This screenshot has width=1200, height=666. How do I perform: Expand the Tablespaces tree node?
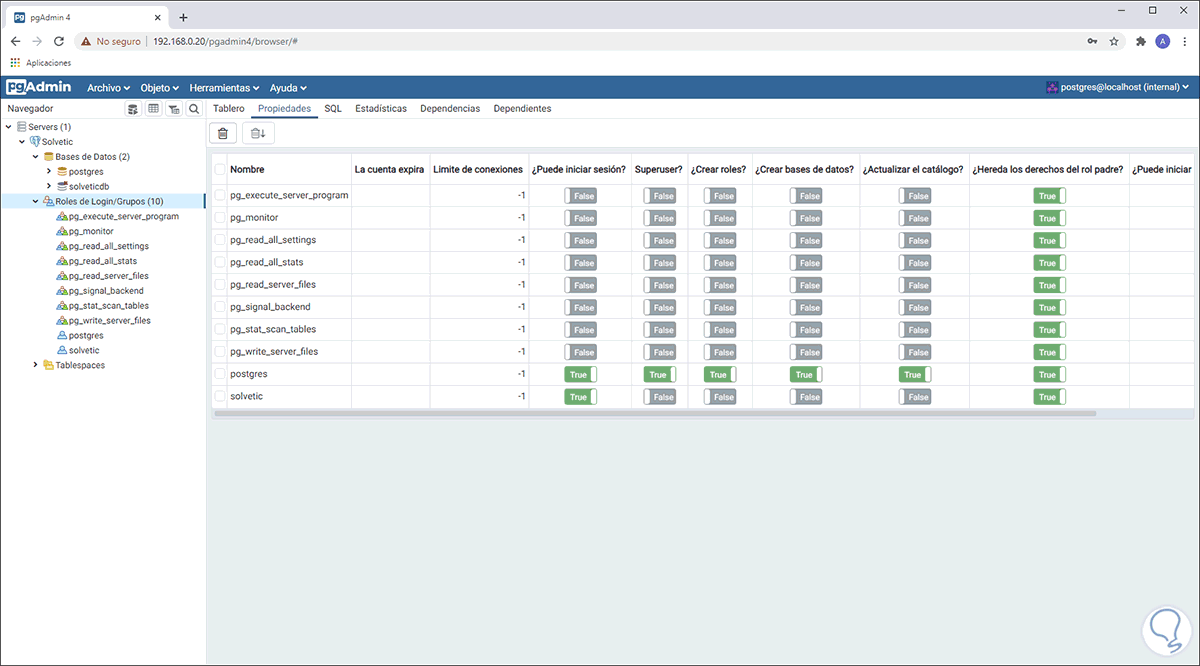pyautogui.click(x=36, y=365)
